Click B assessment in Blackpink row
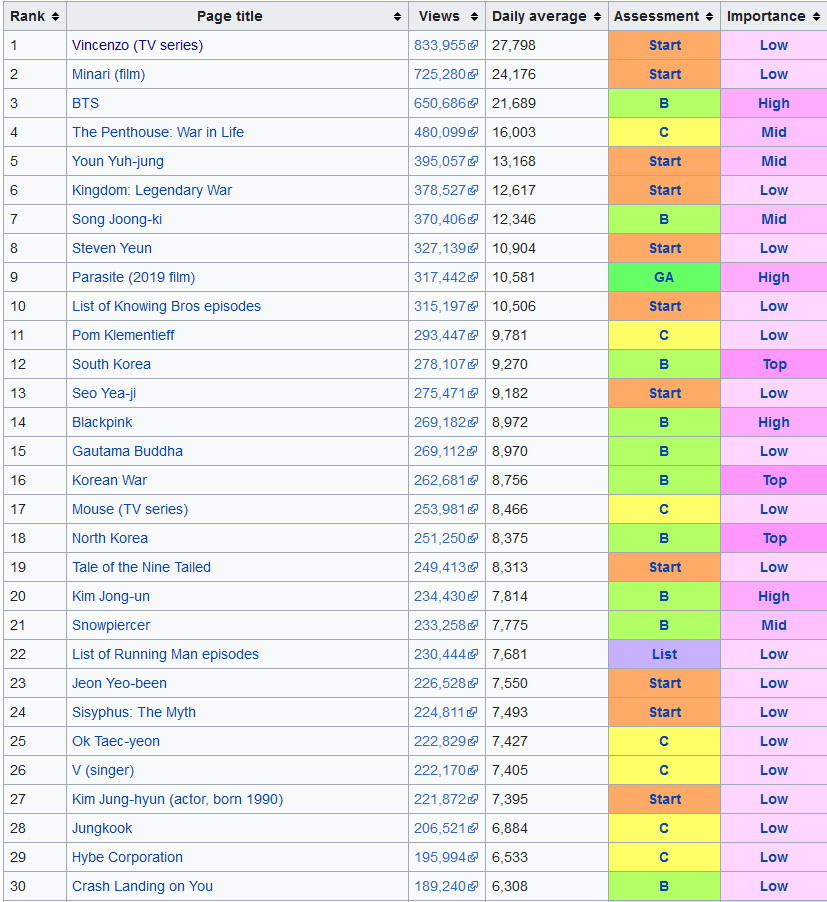The height and width of the screenshot is (902, 827). coord(664,422)
